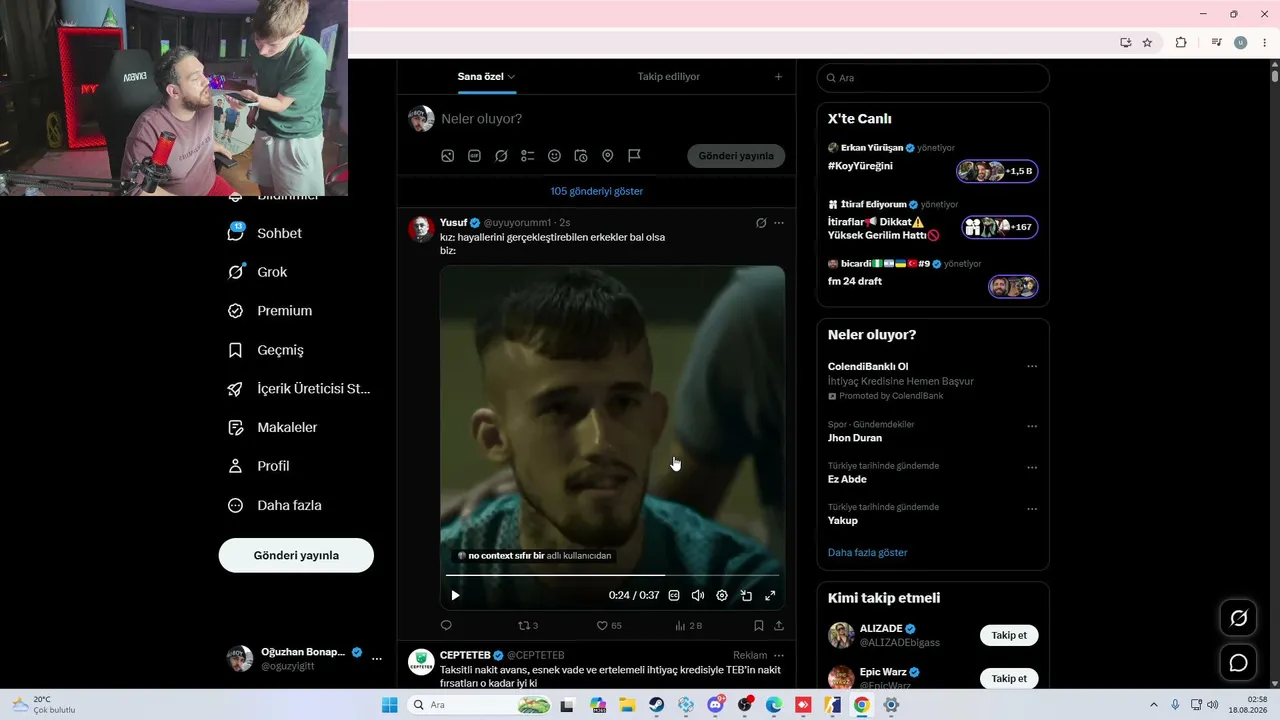Image resolution: width=1280 pixels, height=720 pixels.
Task: Switch to the Takip ediliyor tab
Action: point(668,77)
